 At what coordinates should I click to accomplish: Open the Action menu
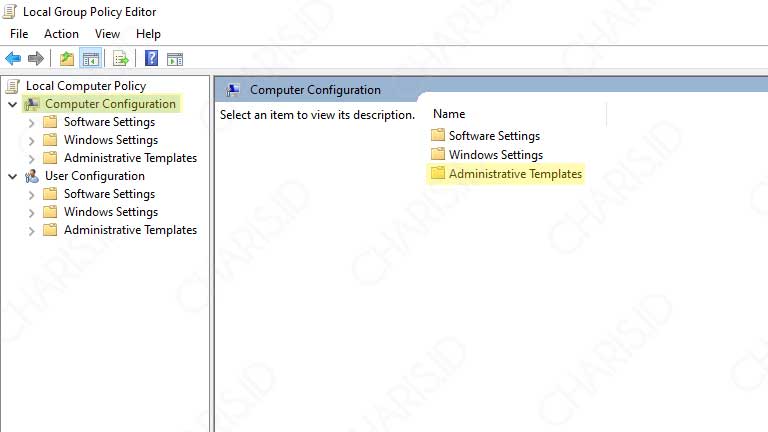click(x=61, y=34)
